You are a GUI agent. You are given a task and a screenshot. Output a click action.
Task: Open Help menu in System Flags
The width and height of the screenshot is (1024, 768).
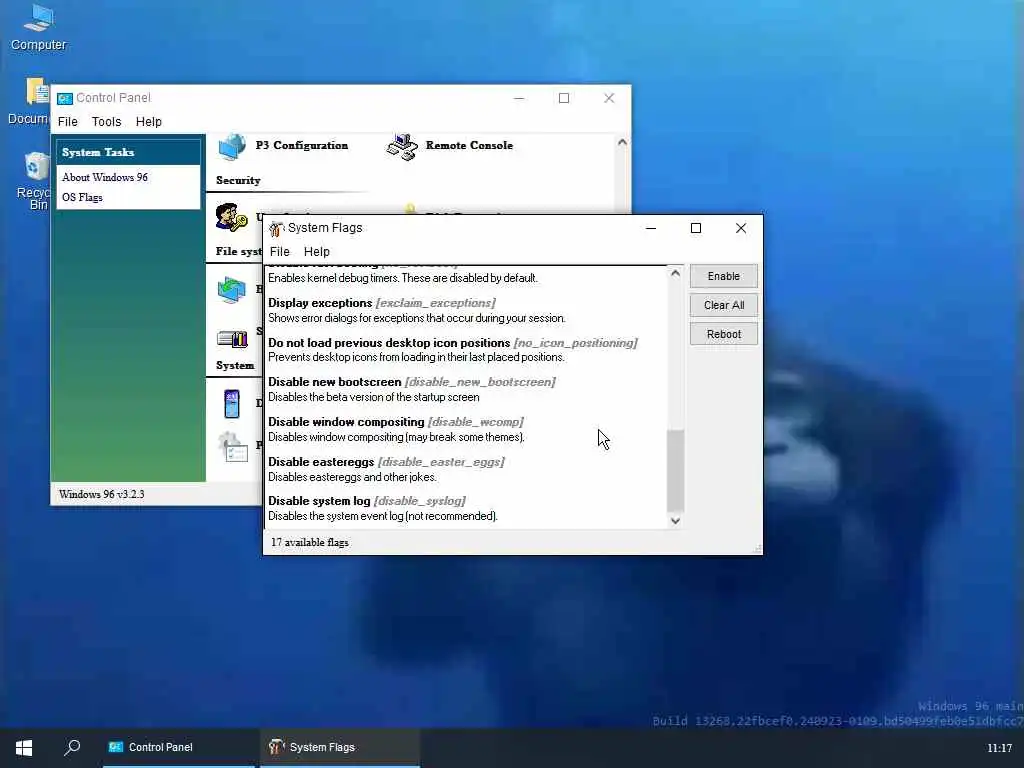pyautogui.click(x=317, y=252)
